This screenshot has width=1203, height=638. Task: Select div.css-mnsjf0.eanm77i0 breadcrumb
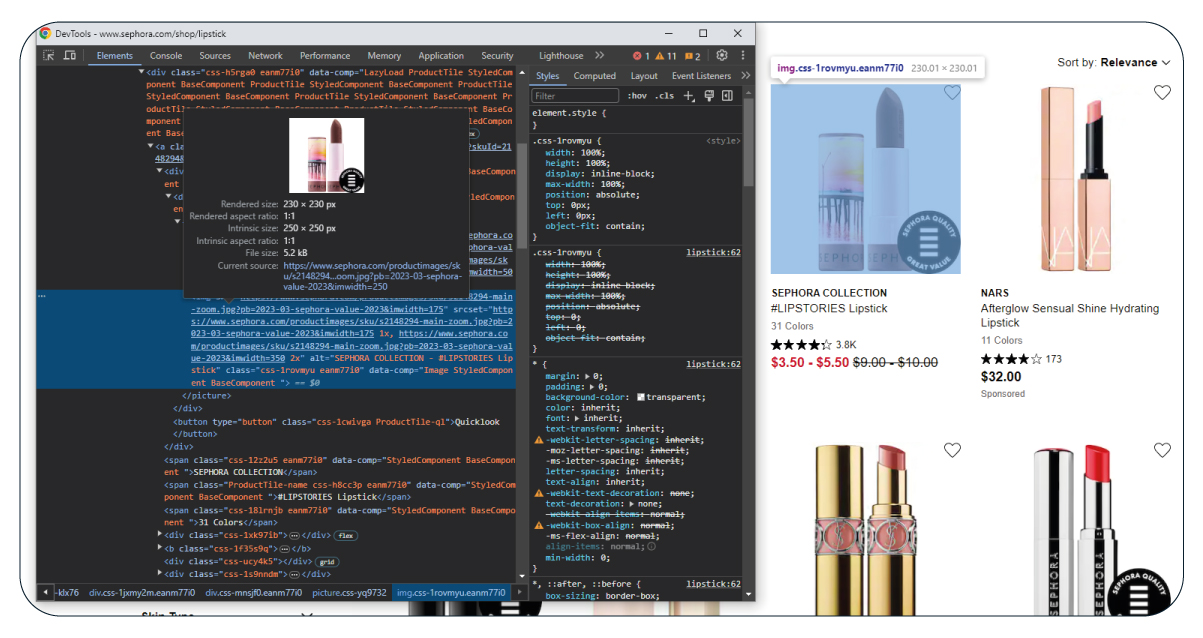coord(254,593)
